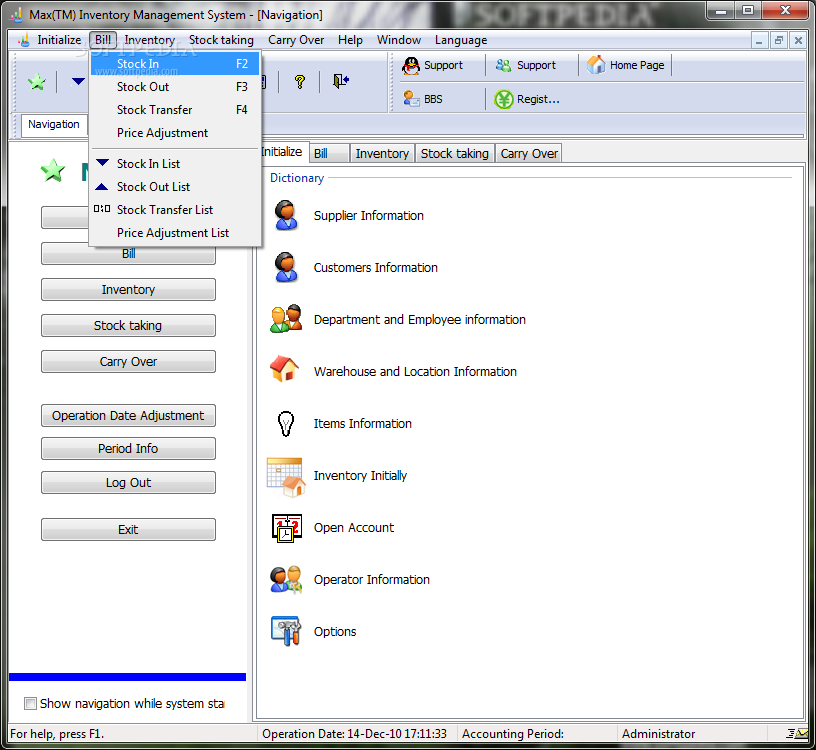Click the Supplier Information link text
The height and width of the screenshot is (750, 816).
368,215
